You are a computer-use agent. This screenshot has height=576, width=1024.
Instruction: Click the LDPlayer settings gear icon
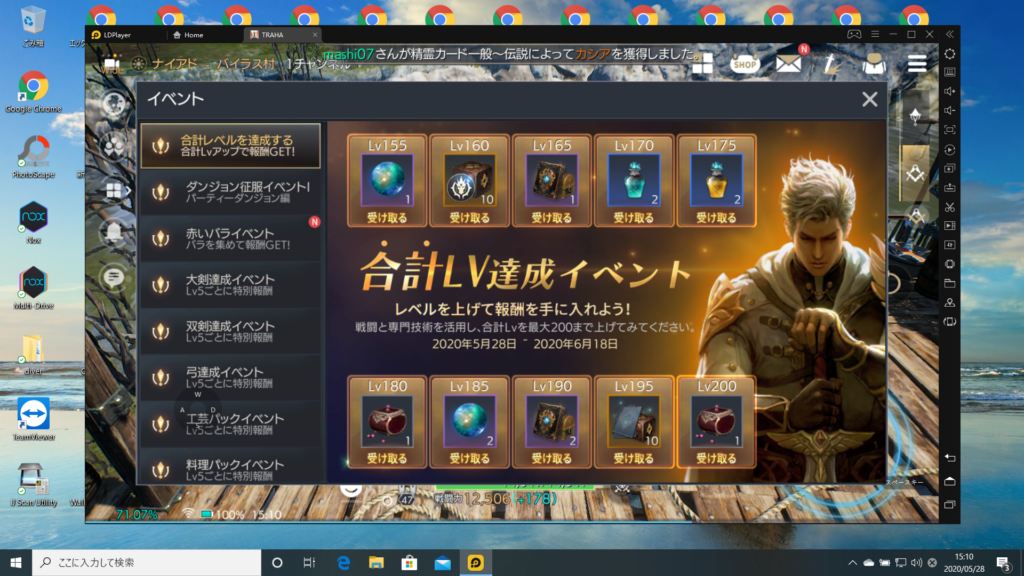coord(949,53)
